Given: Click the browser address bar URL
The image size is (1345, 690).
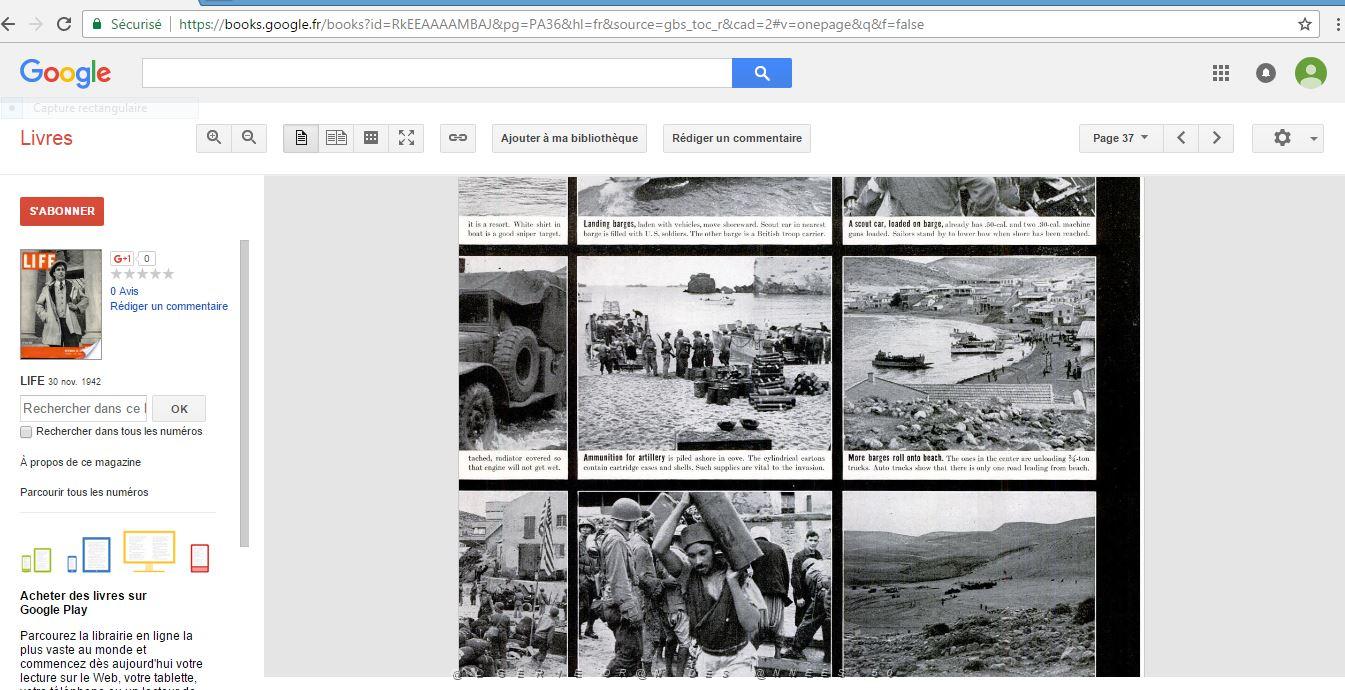Looking at the screenshot, I should pos(551,24).
